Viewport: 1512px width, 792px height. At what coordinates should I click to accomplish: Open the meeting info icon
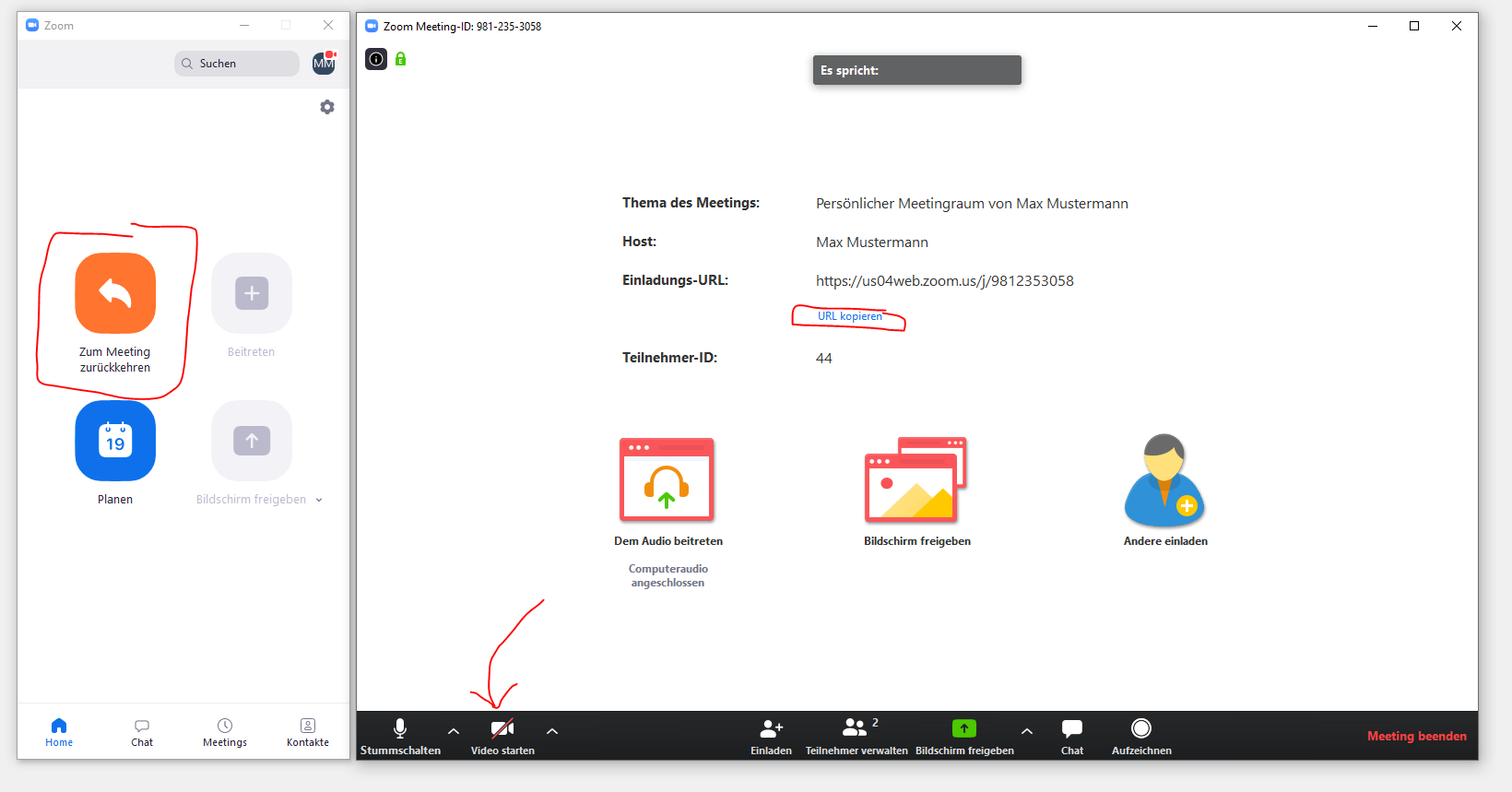376,59
